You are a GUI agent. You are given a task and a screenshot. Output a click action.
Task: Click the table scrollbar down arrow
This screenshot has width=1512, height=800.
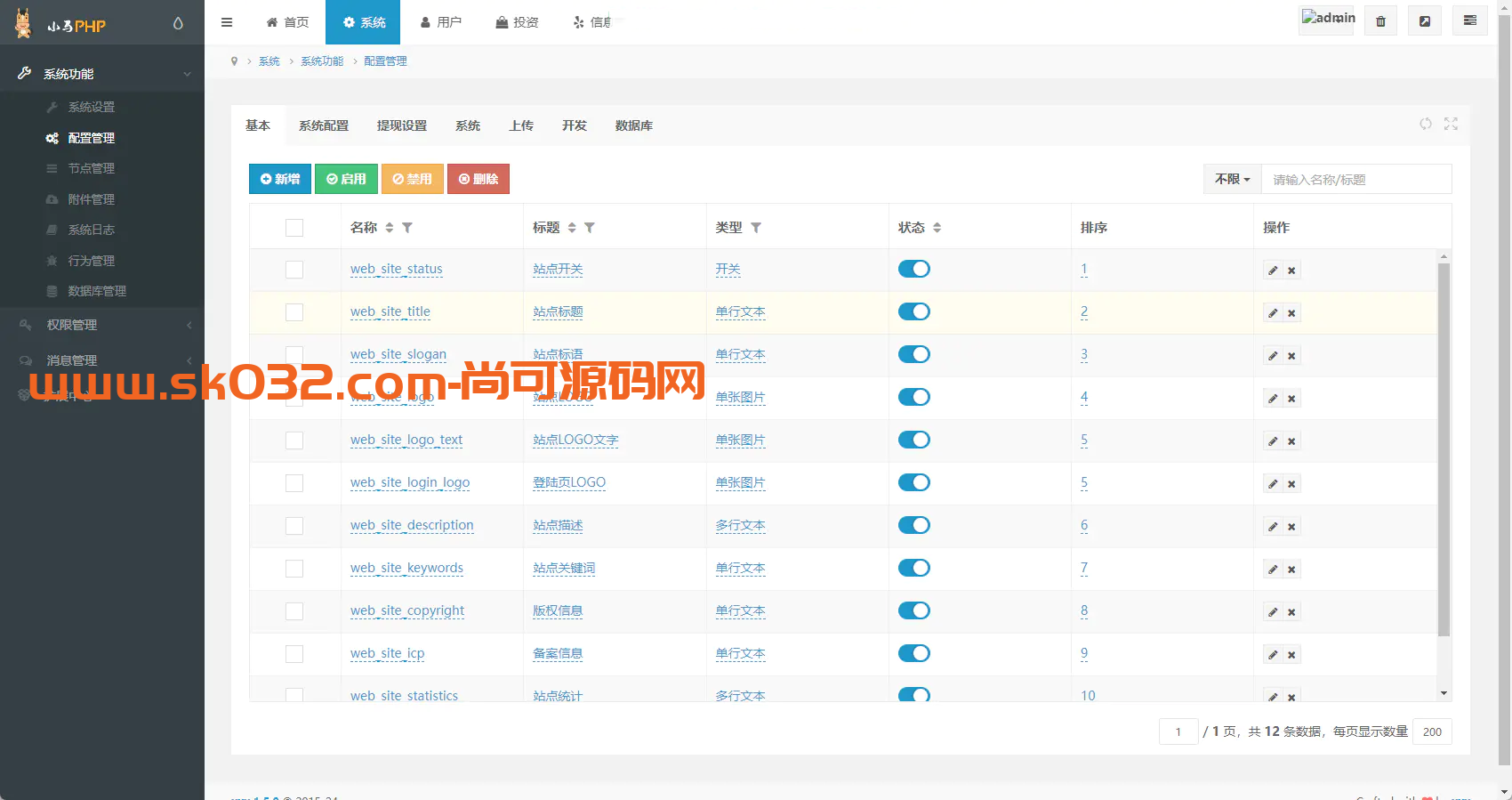[x=1444, y=693]
